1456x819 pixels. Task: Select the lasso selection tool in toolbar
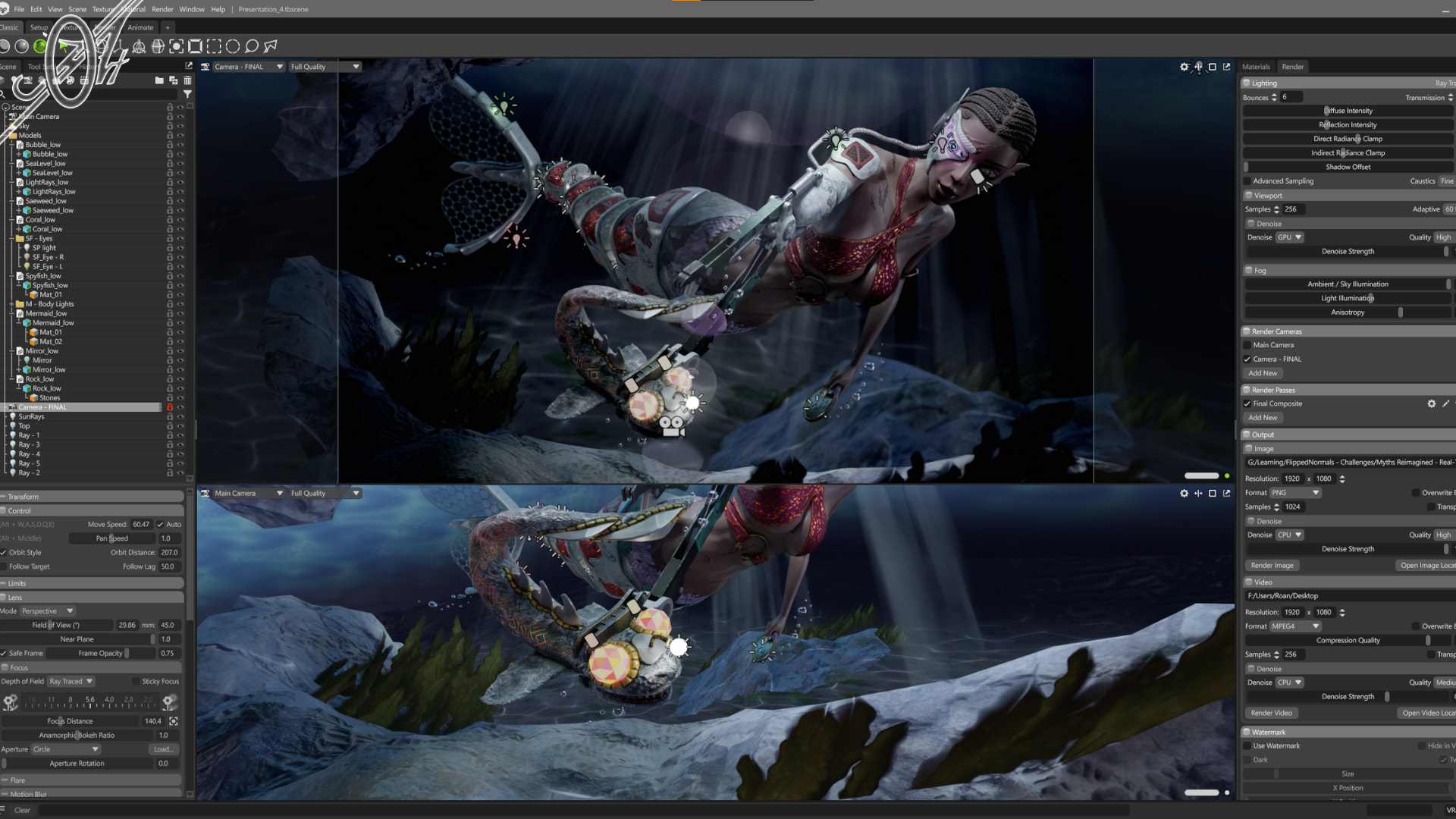pyautogui.click(x=252, y=46)
